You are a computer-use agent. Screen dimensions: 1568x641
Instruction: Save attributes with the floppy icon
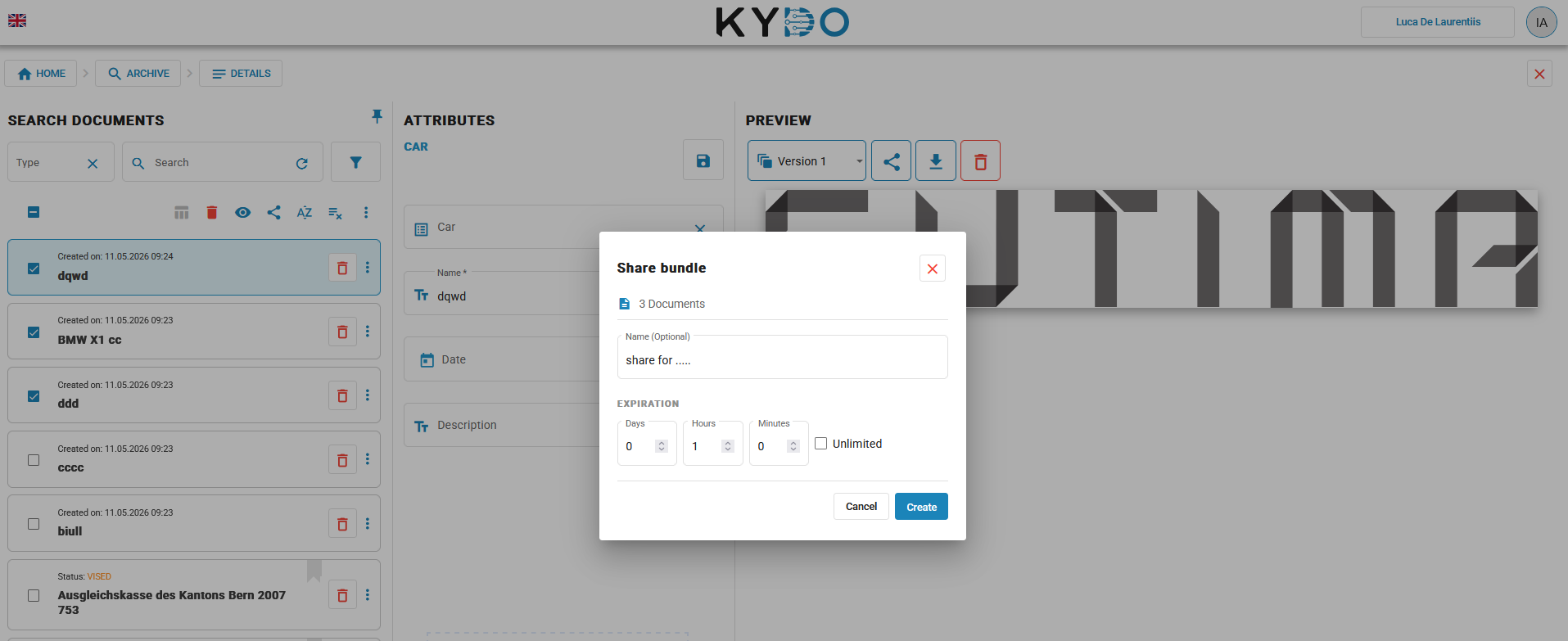tap(703, 160)
